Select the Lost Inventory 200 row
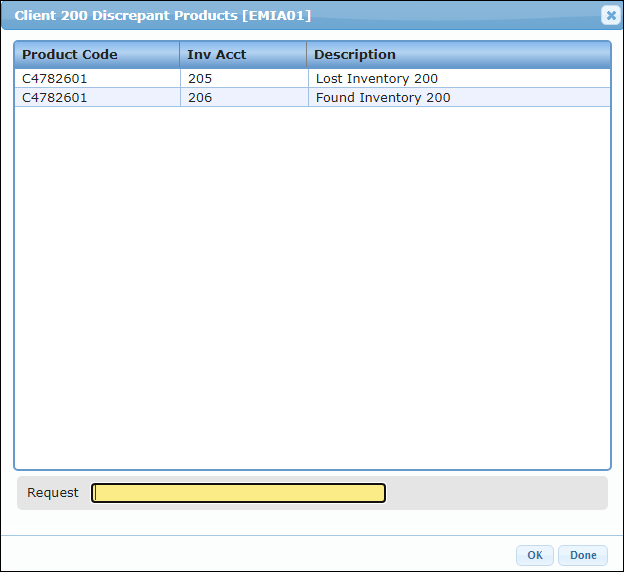This screenshot has height=572, width=624. coord(312,79)
